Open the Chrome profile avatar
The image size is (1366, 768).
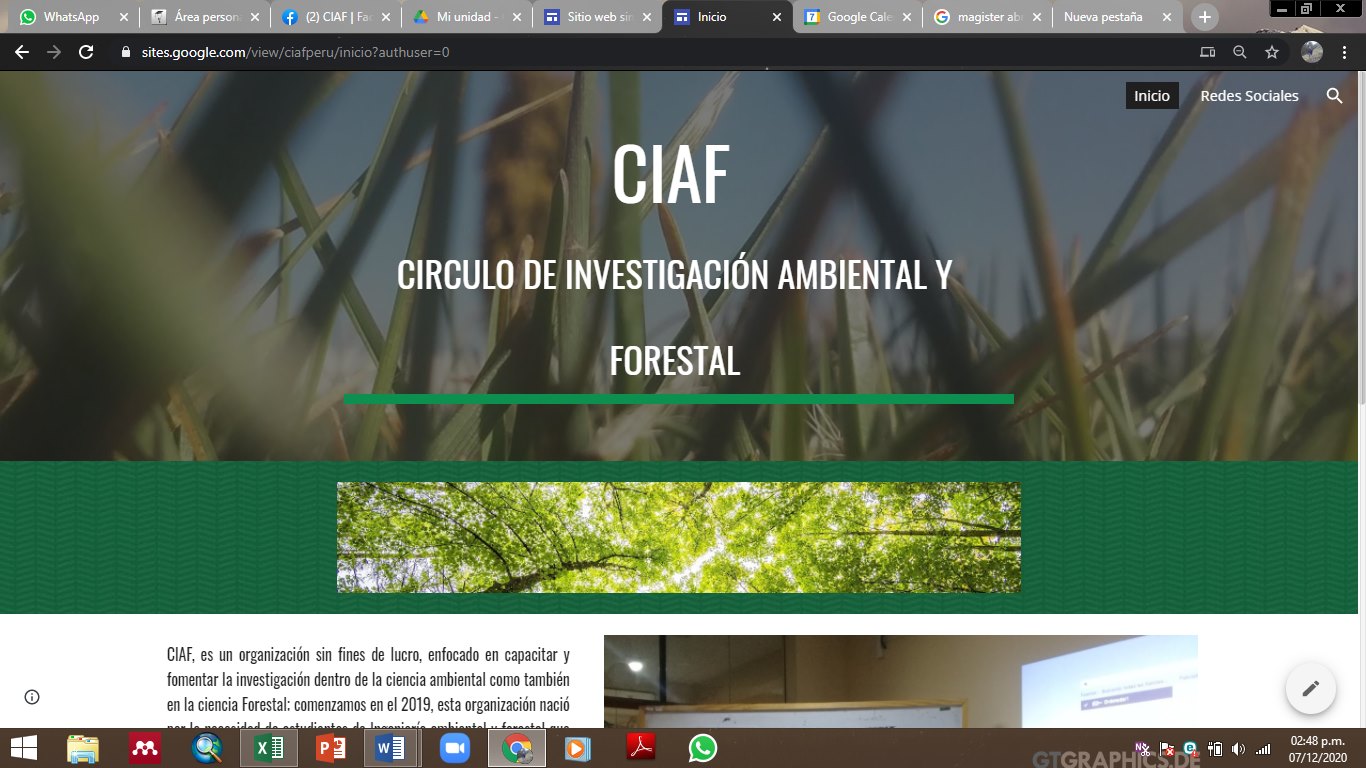(x=1312, y=52)
